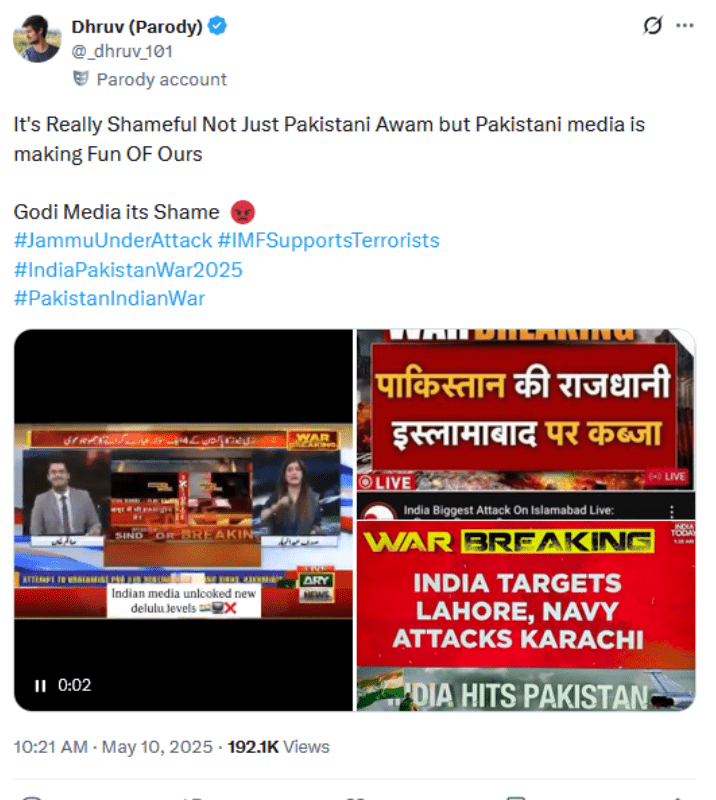Click the Parody account label
This screenshot has width=716, height=800.
[161, 80]
